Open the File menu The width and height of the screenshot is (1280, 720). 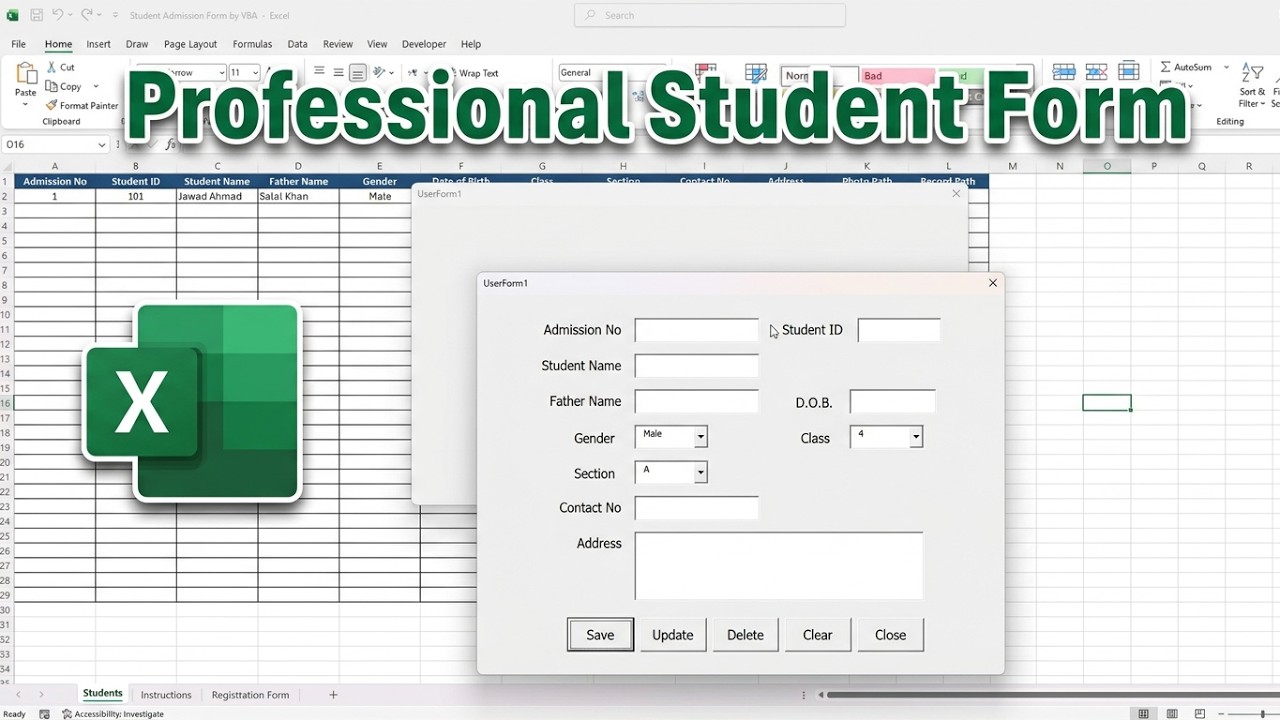pos(18,44)
